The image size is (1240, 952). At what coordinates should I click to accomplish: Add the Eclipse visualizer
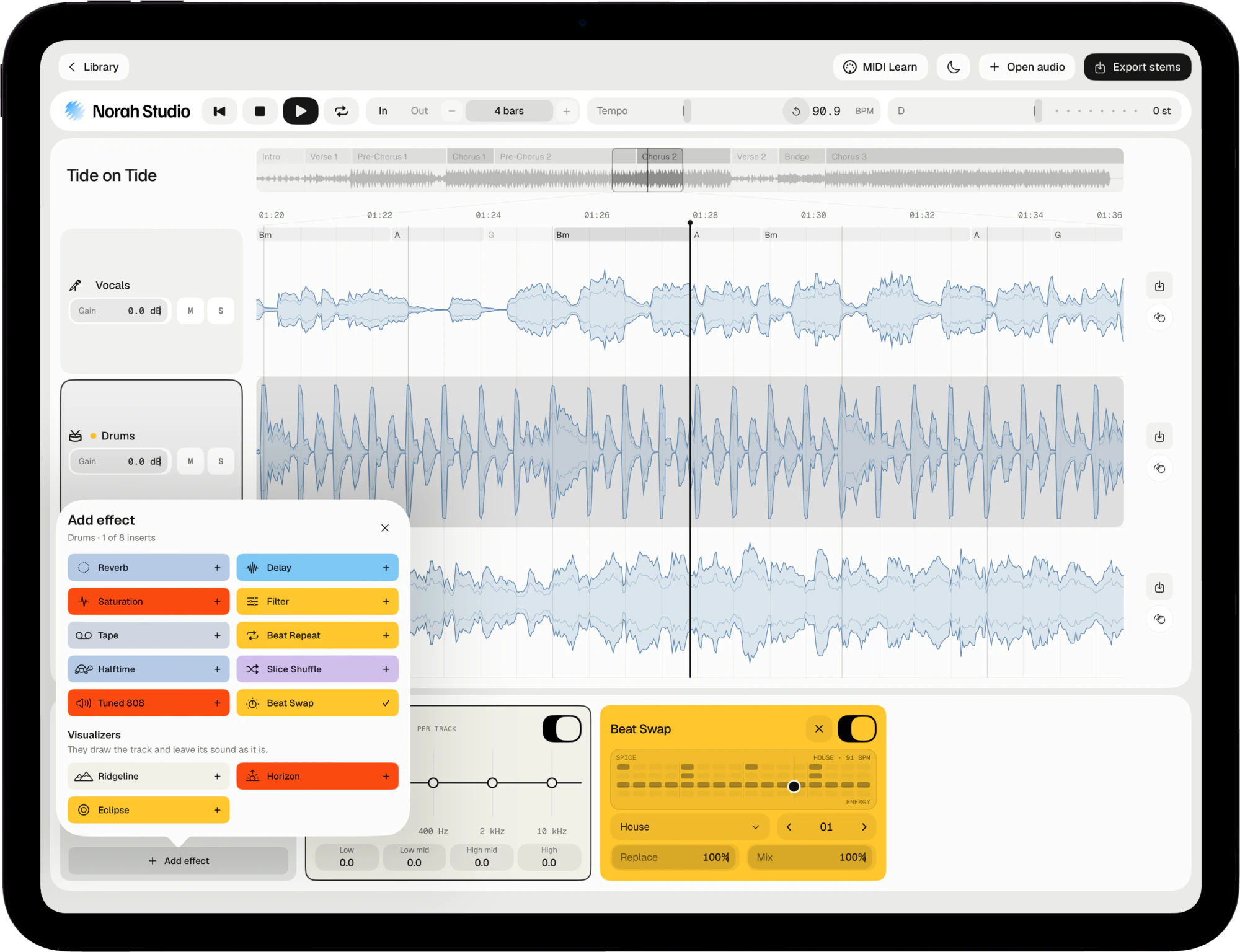(149, 811)
